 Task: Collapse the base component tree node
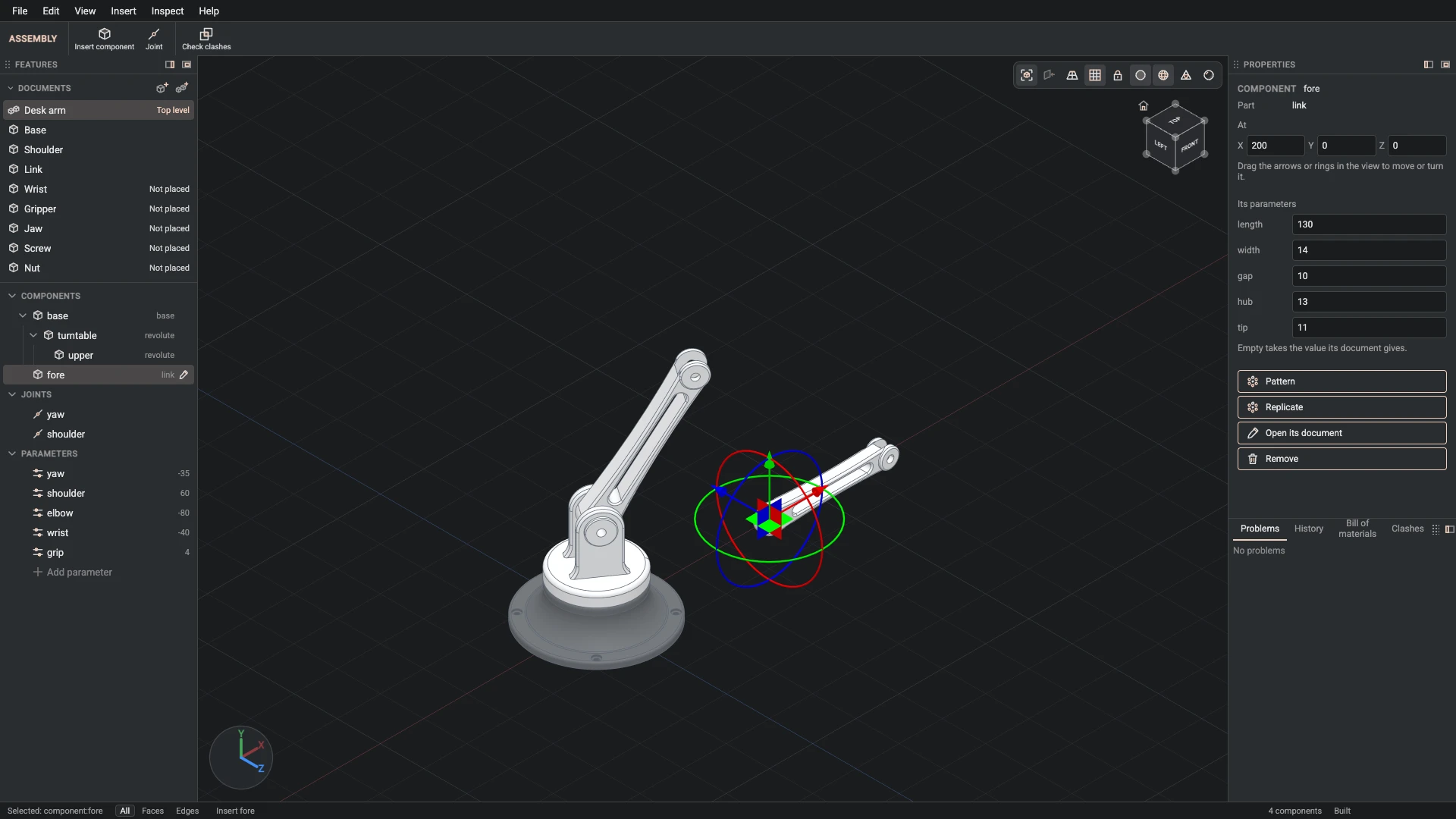pos(23,315)
